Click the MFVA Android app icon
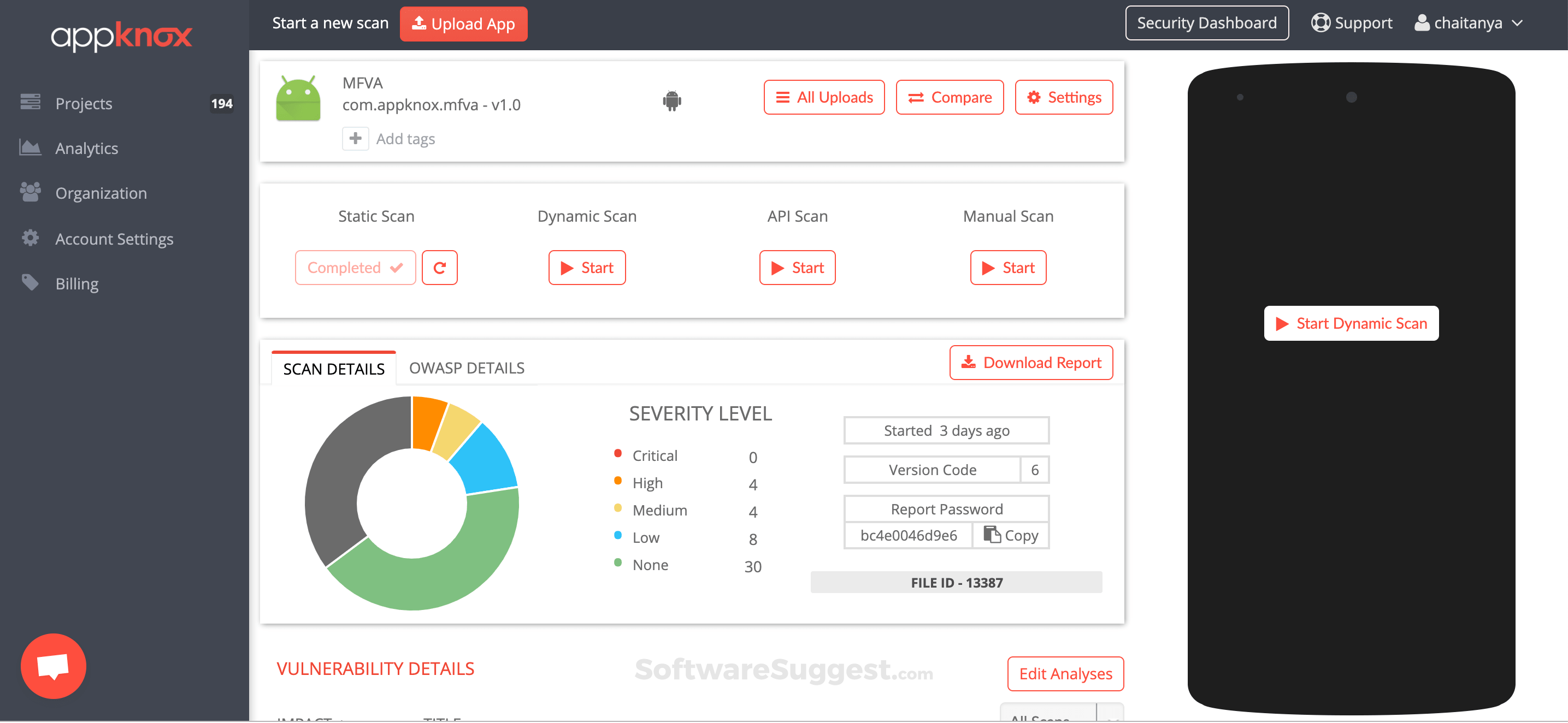Screen dimensions: 1568x723 (x=298, y=98)
